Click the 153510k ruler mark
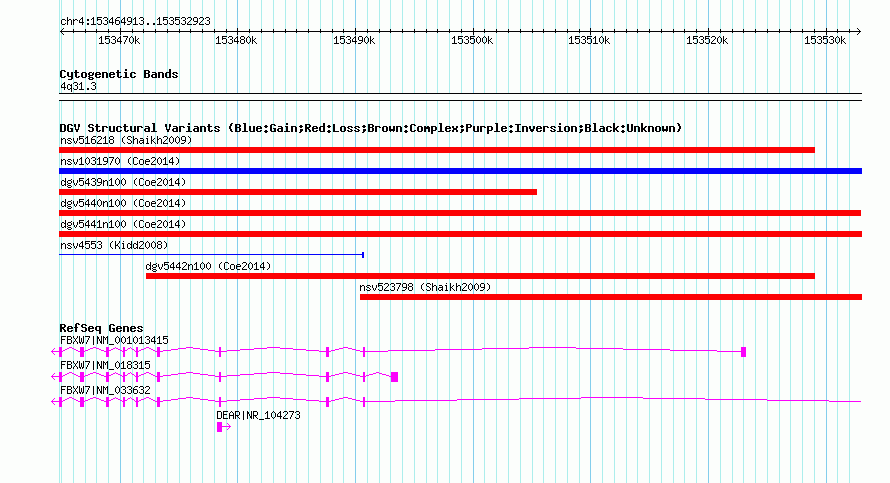The width and height of the screenshot is (890, 483). (x=589, y=40)
